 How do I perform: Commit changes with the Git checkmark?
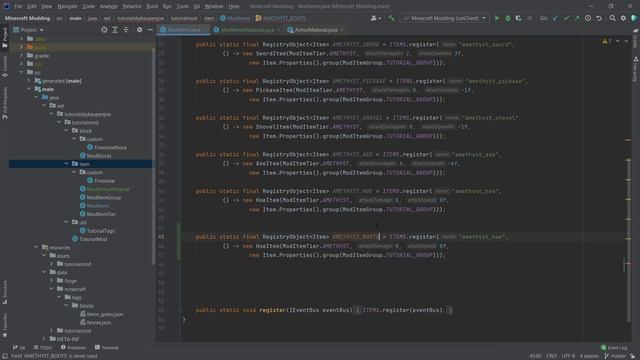tap(566, 18)
